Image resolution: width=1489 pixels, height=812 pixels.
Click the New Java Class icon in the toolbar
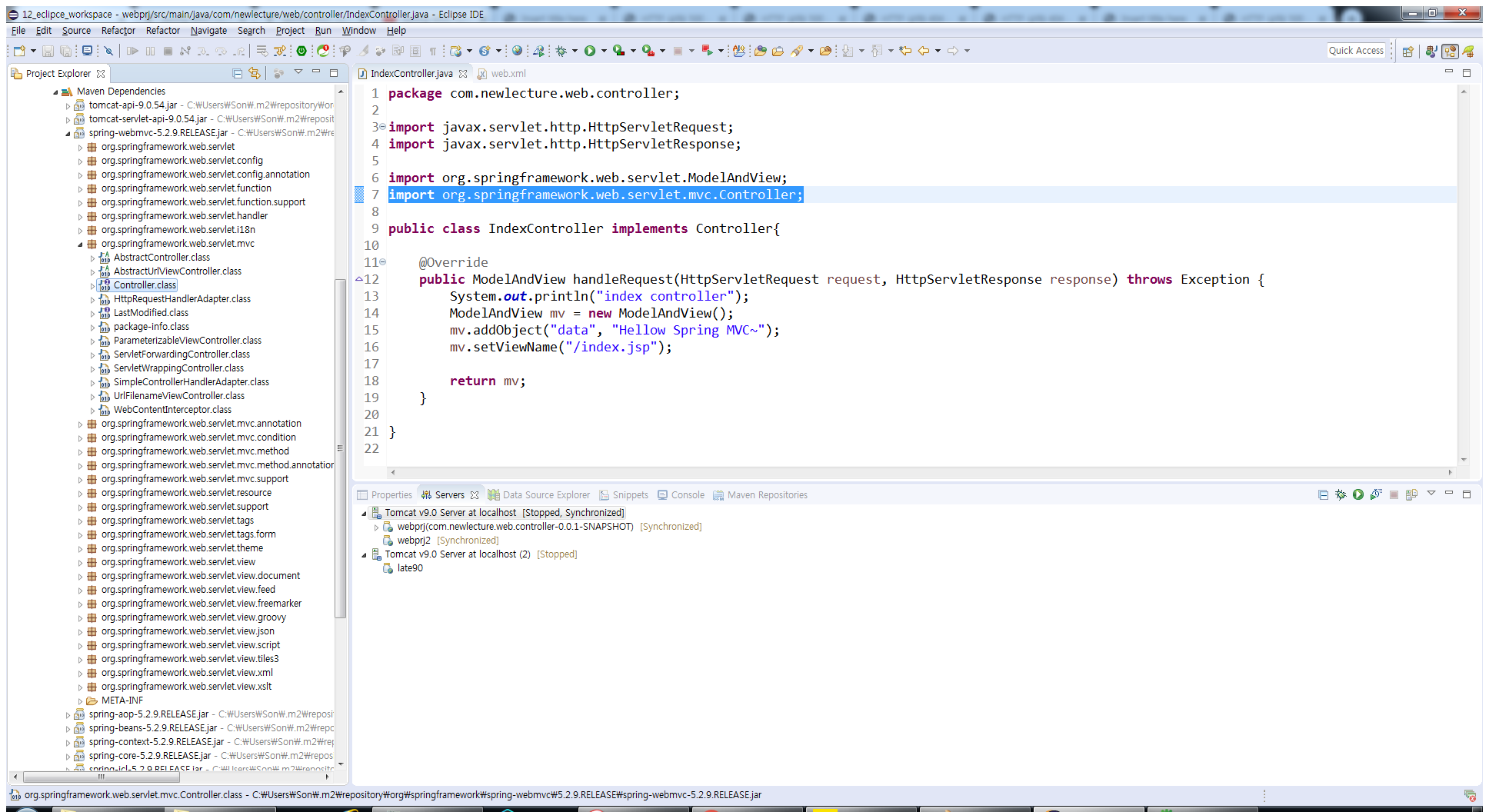[x=485, y=51]
